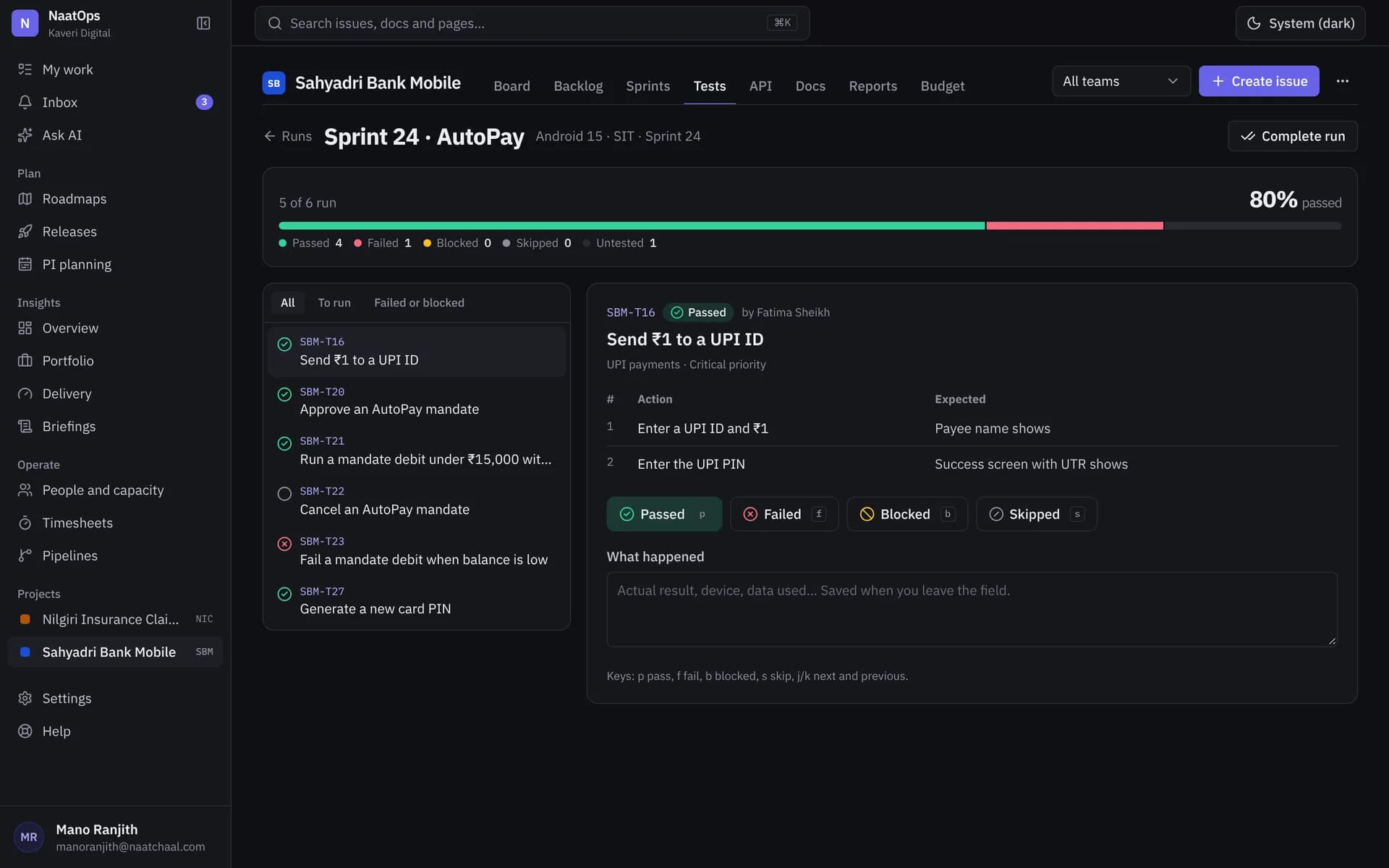The height and width of the screenshot is (868, 1389).
Task: Select untested case SBM-T22 Cancel AutoPay mandate
Action: pyautogui.click(x=417, y=501)
